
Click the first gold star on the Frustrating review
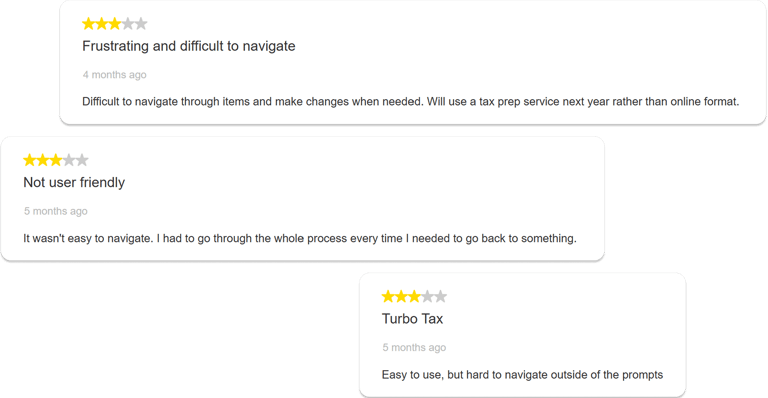89,23
